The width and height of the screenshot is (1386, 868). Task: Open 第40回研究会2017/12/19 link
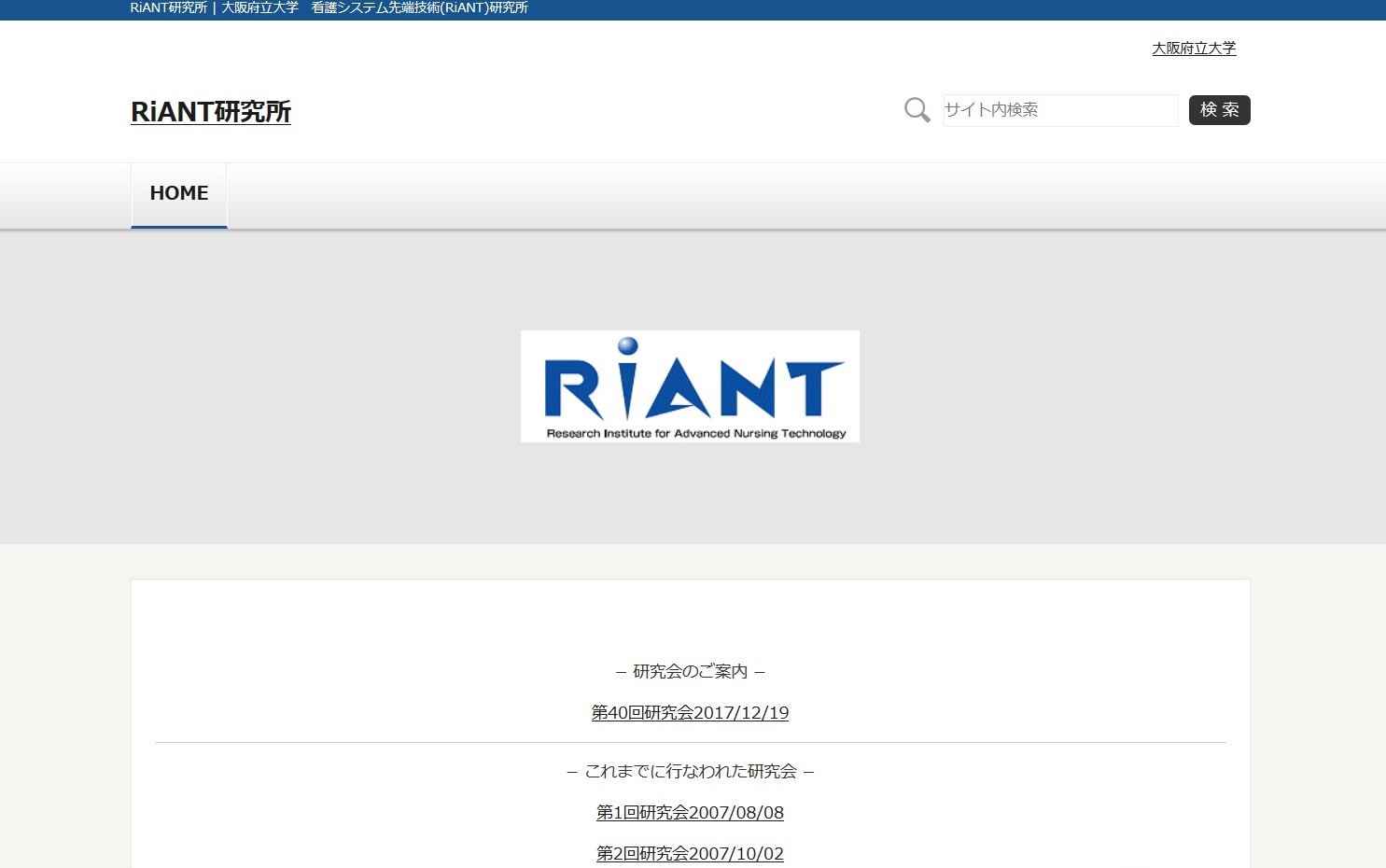click(690, 713)
